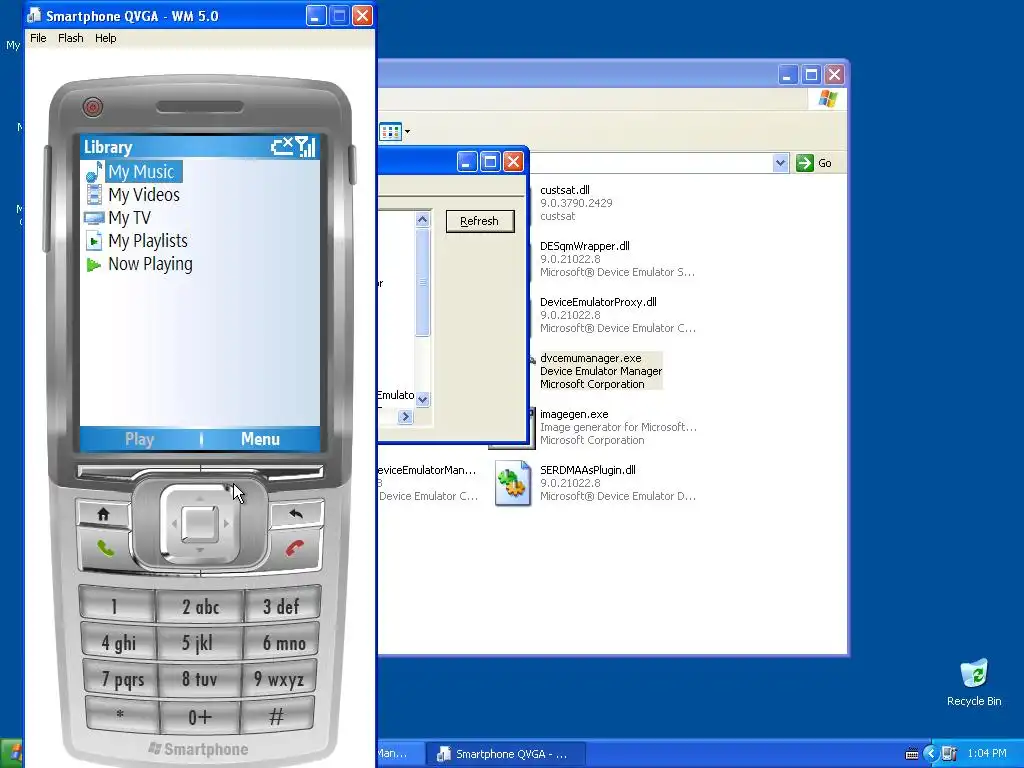
Task: Click the hash key on keypad
Action: (278, 715)
